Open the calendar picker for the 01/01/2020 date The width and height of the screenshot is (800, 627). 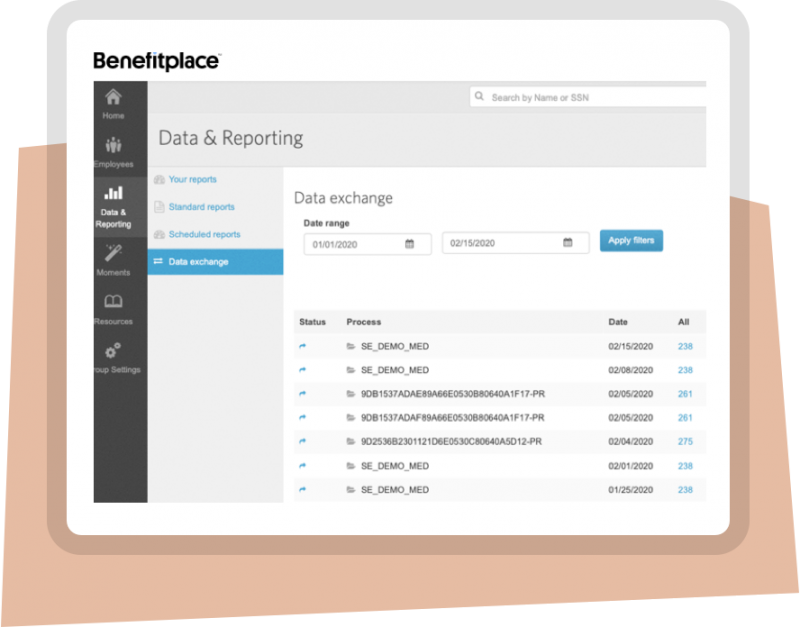pos(410,244)
